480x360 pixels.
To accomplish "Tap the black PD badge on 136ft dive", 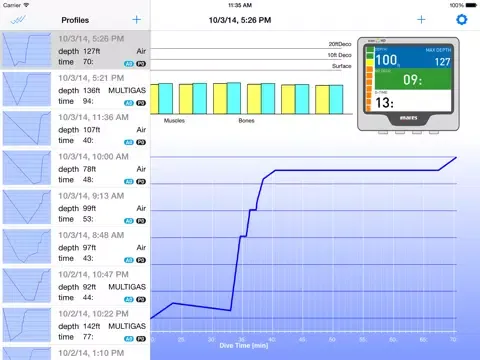I will [141, 103].
